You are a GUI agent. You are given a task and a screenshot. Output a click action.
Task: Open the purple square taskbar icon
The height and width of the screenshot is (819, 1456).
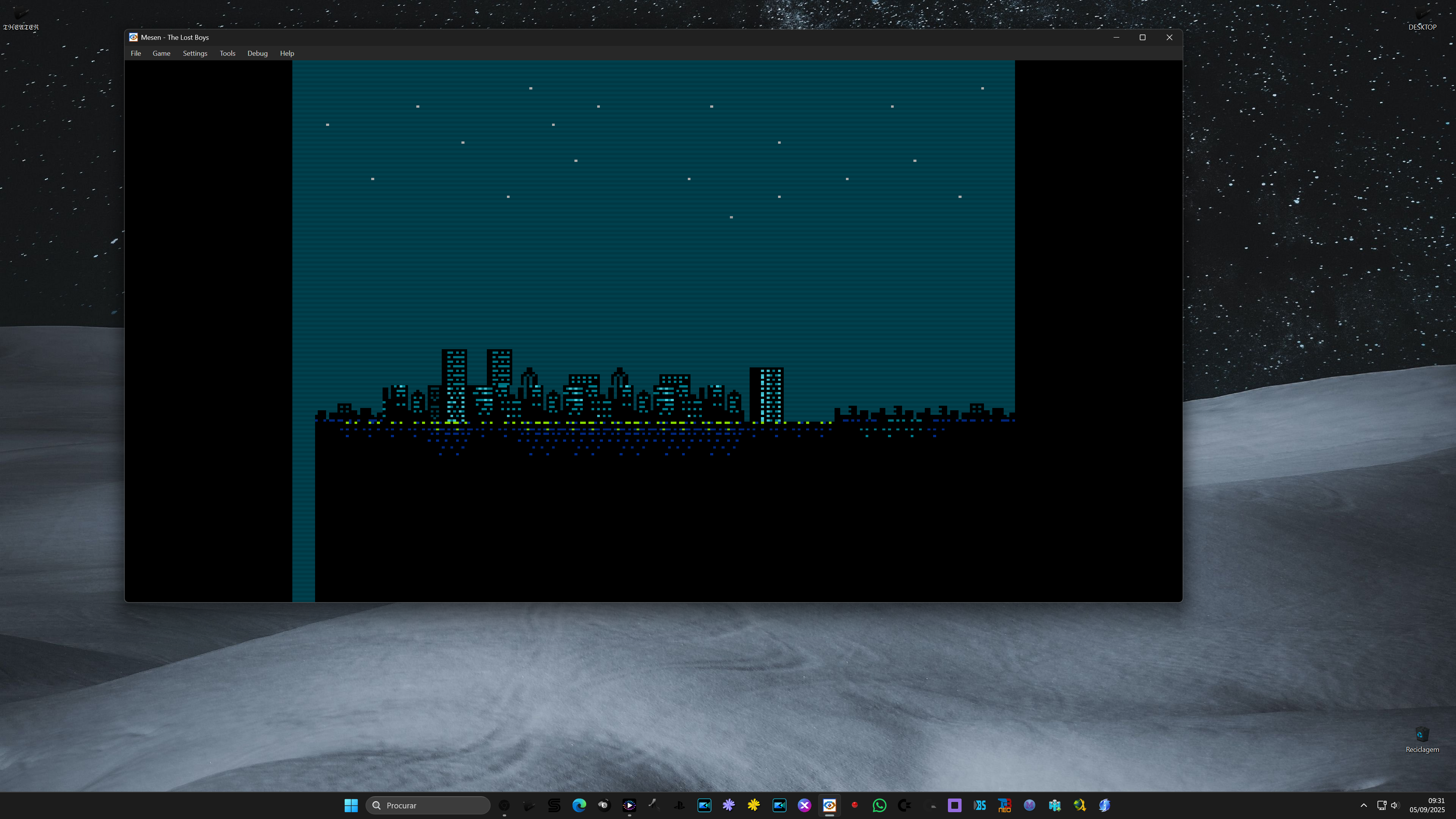(955, 805)
